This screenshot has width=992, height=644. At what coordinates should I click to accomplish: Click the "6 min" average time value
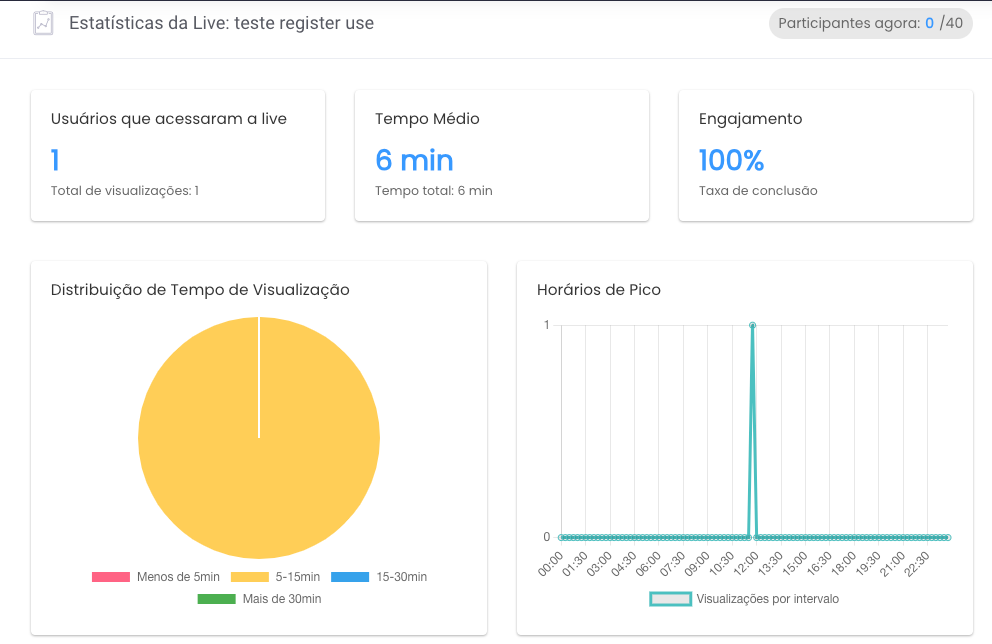[x=414, y=160]
